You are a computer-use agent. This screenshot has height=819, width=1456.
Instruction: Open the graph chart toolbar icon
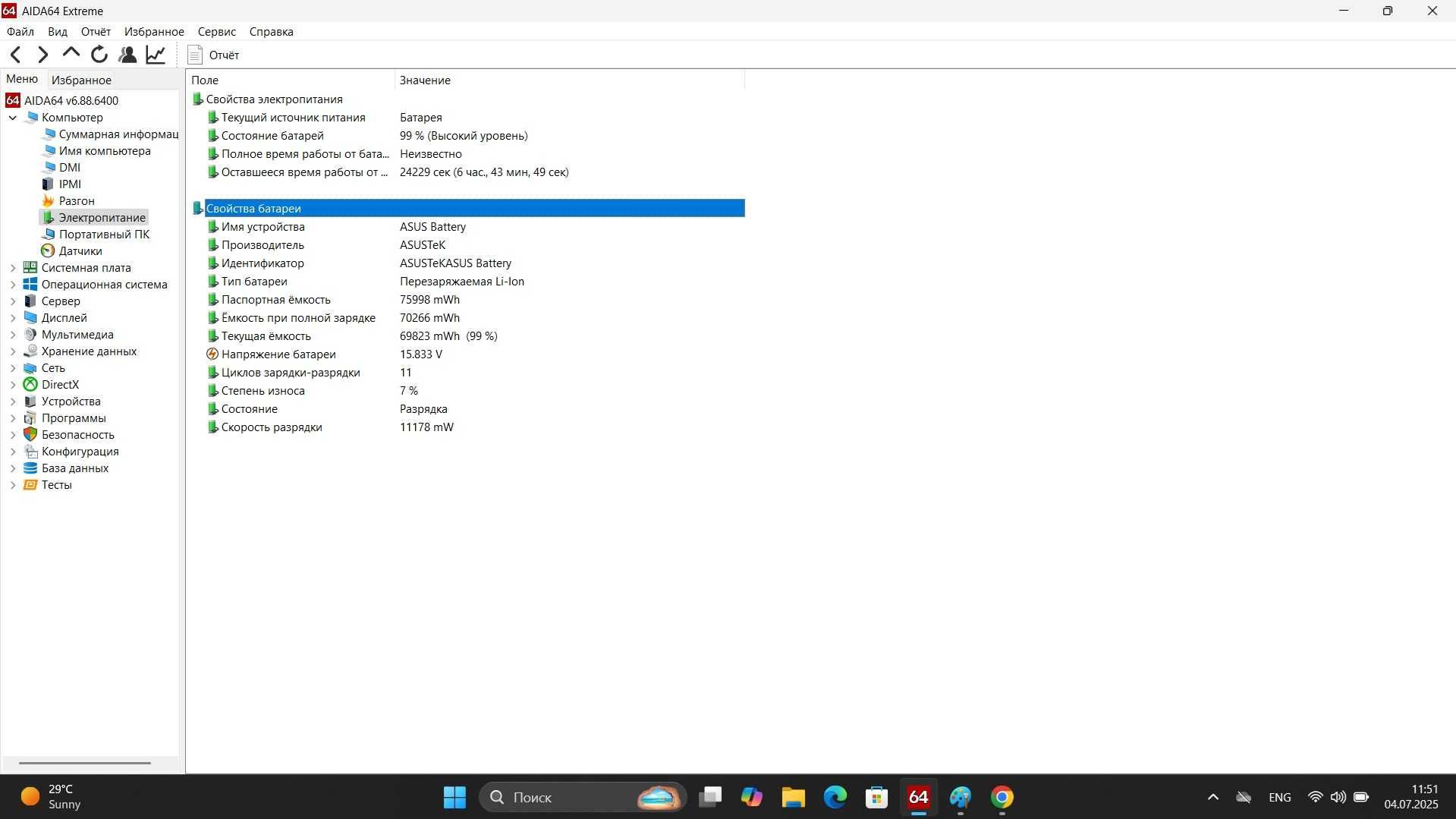click(156, 55)
